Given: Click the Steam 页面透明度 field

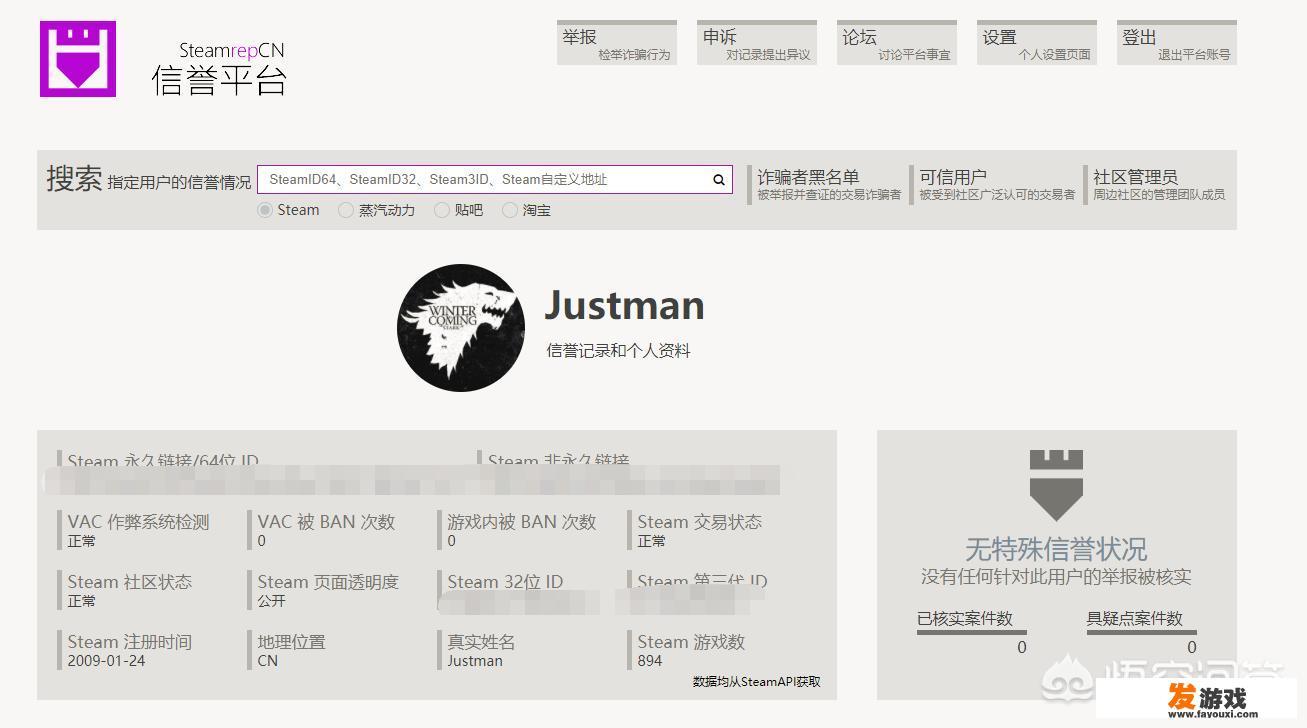Looking at the screenshot, I should pos(325,590).
